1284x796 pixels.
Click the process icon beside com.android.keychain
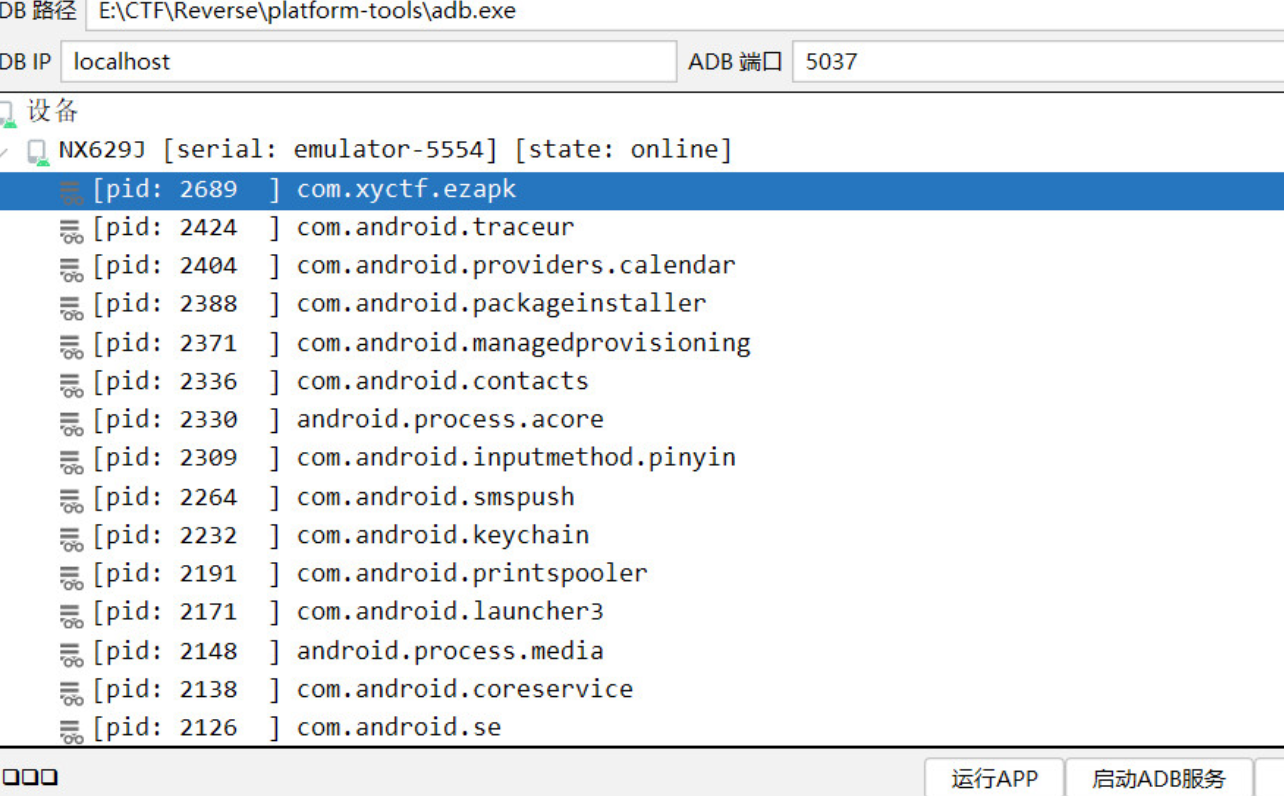71,537
